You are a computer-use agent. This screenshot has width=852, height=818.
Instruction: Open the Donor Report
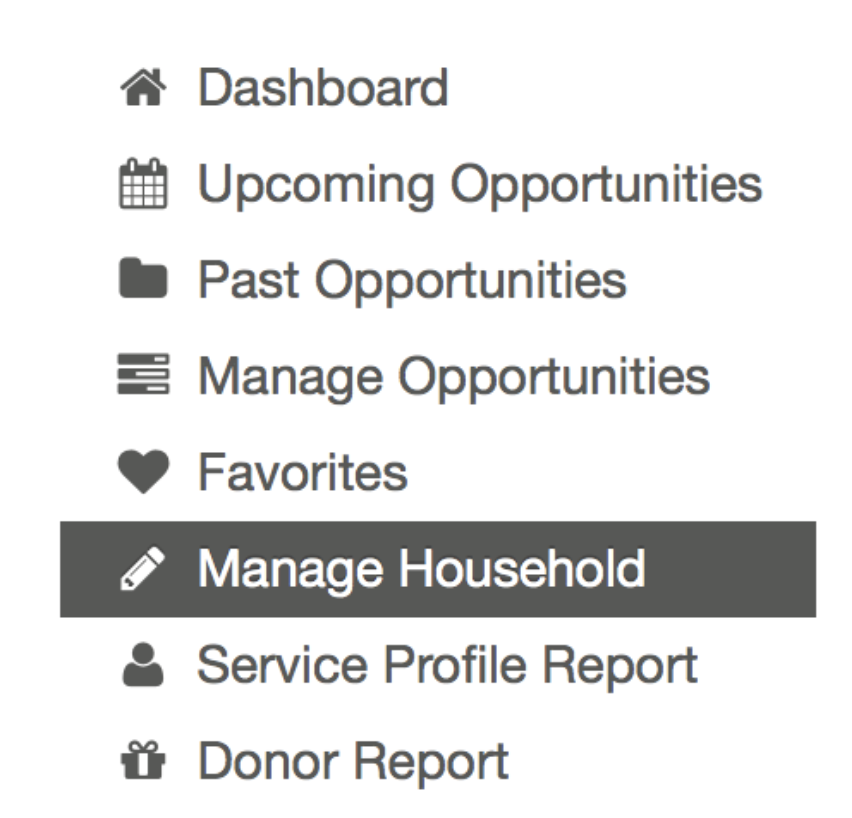click(x=352, y=762)
